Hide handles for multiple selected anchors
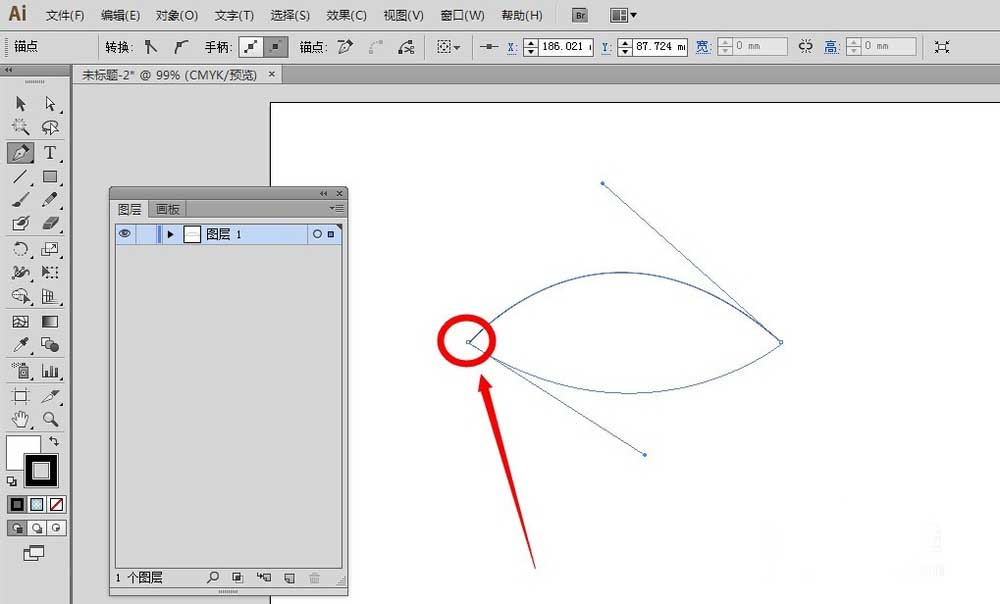The height and width of the screenshot is (604, 1000). [276, 47]
